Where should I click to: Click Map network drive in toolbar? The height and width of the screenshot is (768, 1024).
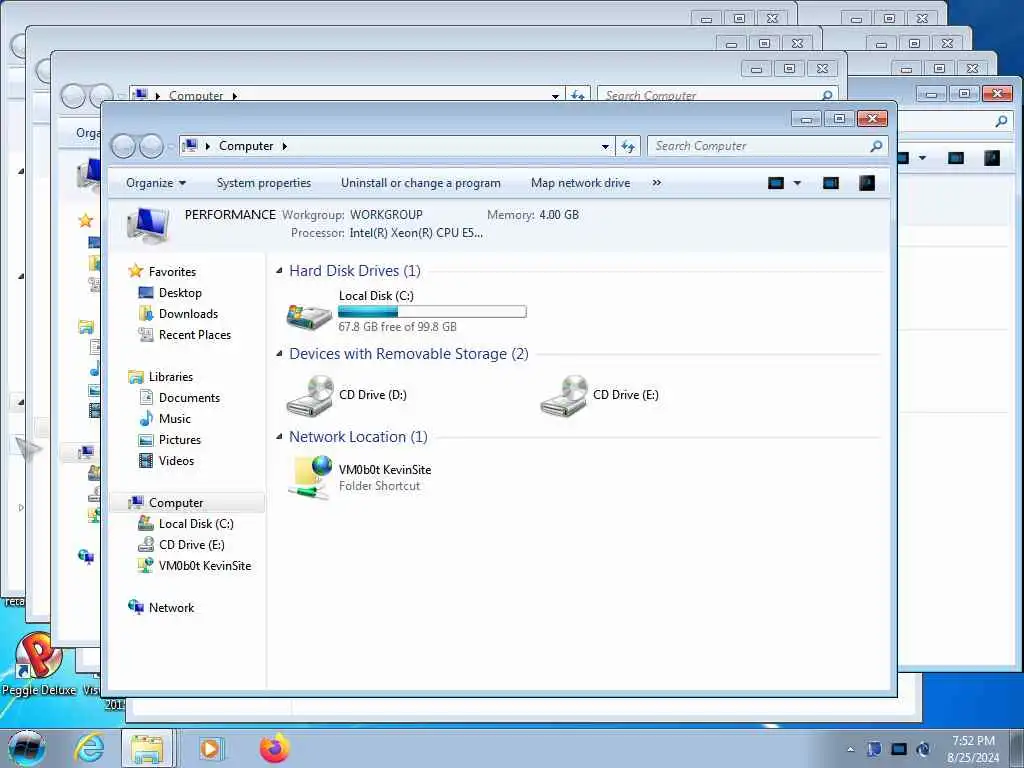(581, 183)
